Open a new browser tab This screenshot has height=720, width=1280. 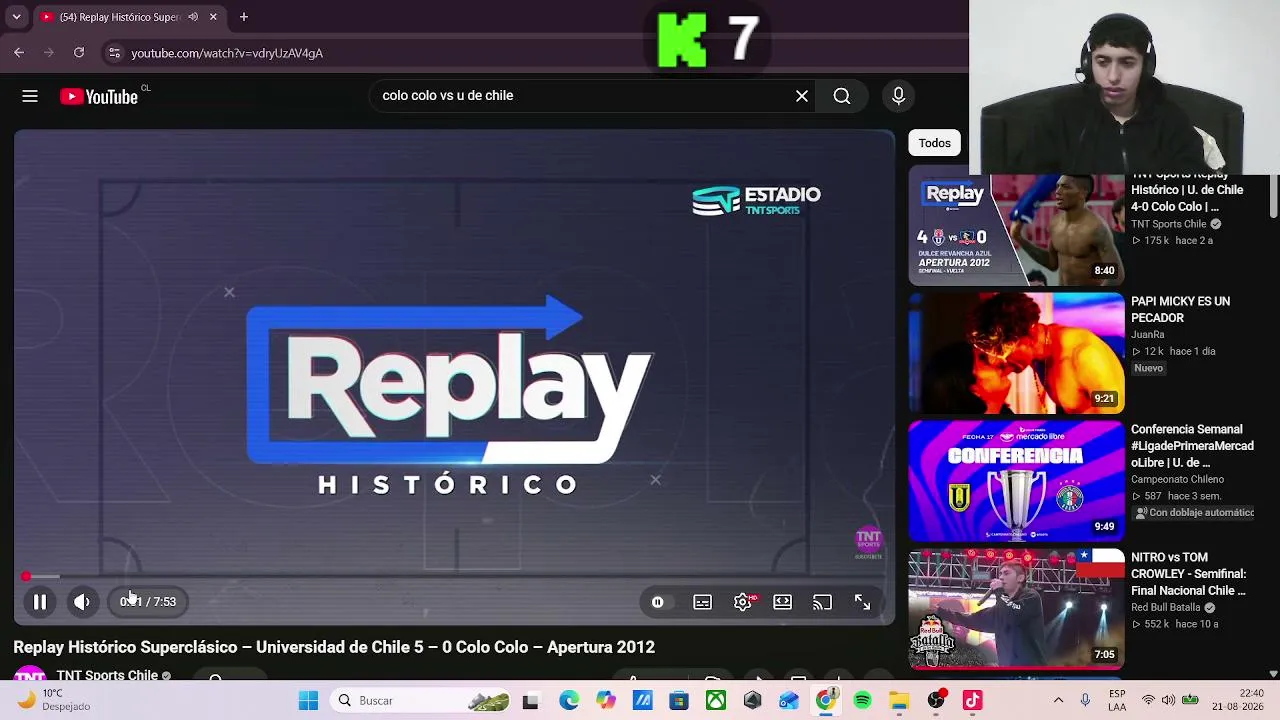click(x=243, y=17)
